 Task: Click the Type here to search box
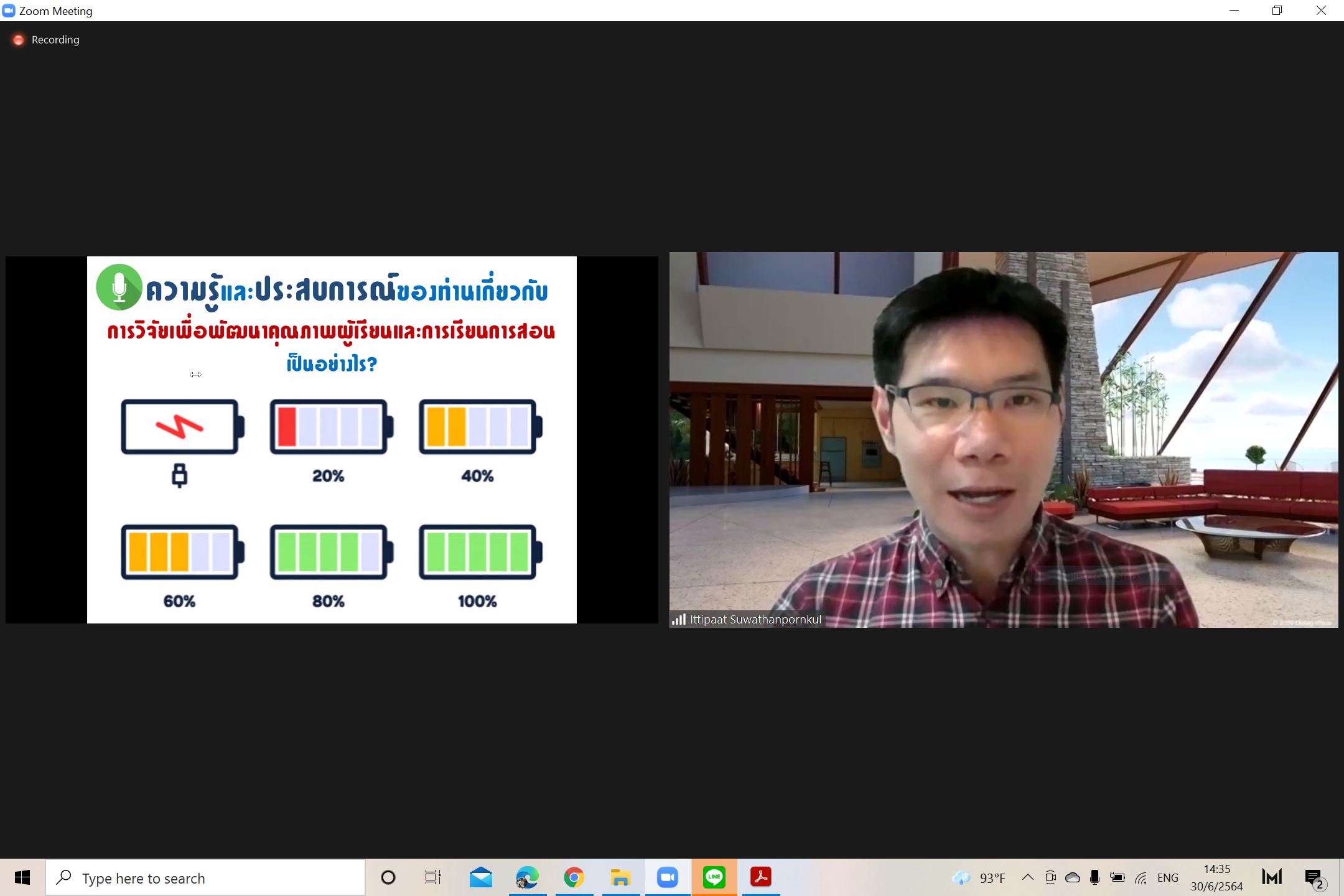(x=205, y=877)
